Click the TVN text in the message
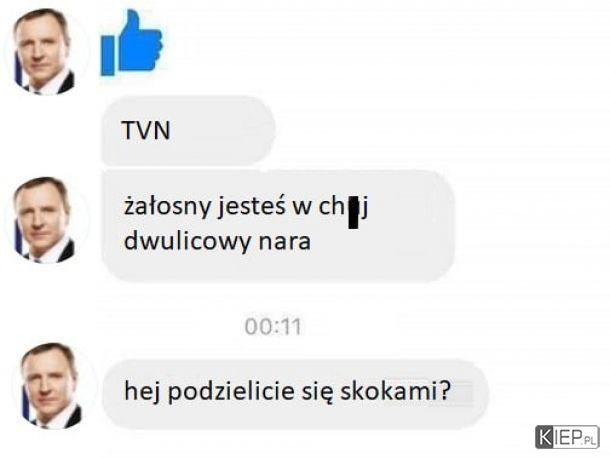 click(146, 131)
